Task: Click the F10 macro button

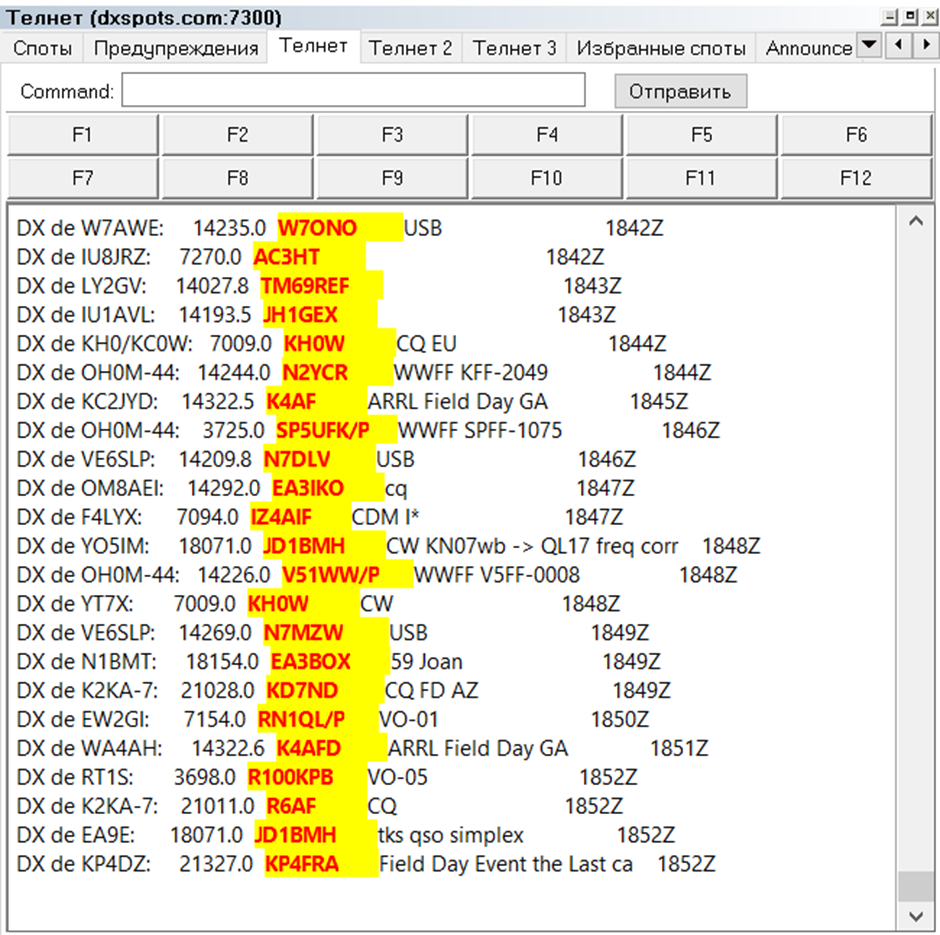Action: point(547,178)
